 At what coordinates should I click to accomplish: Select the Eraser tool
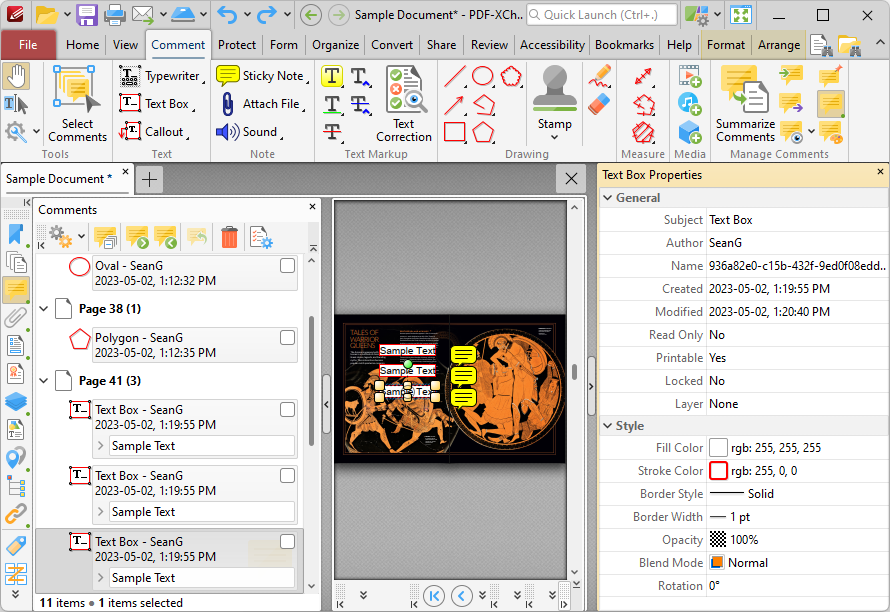pos(599,104)
